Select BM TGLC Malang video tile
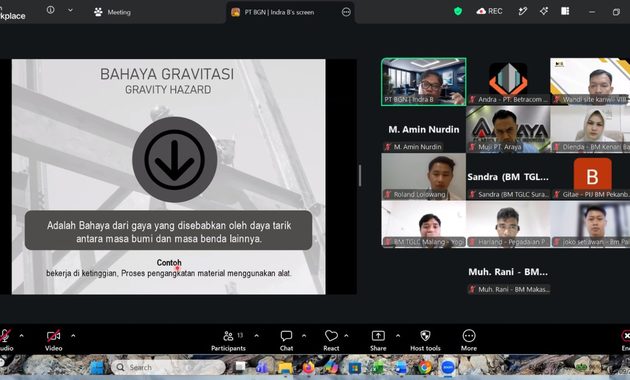The width and height of the screenshot is (630, 380). tap(423, 224)
